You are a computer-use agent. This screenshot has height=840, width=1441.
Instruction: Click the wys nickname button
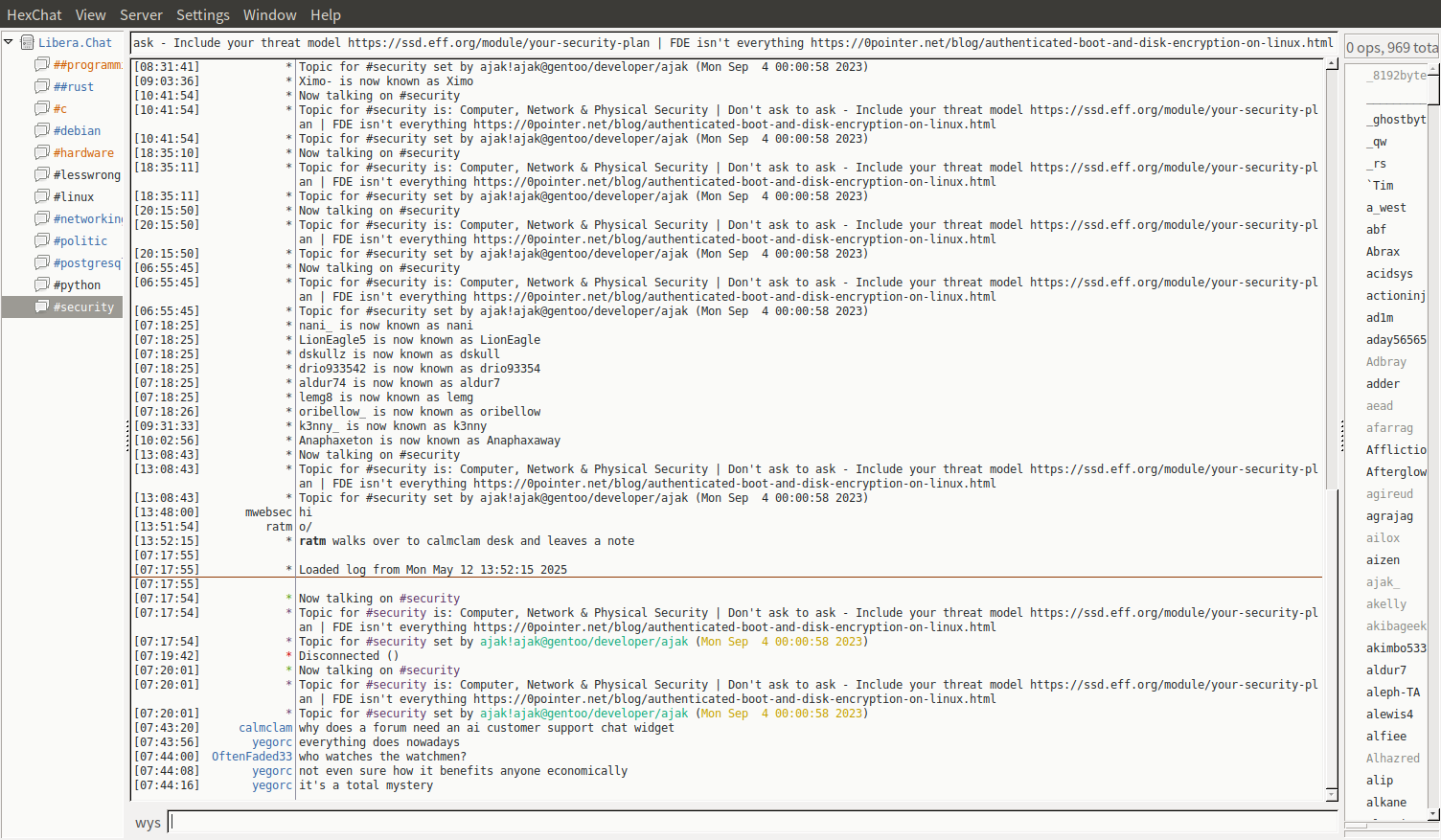click(148, 823)
